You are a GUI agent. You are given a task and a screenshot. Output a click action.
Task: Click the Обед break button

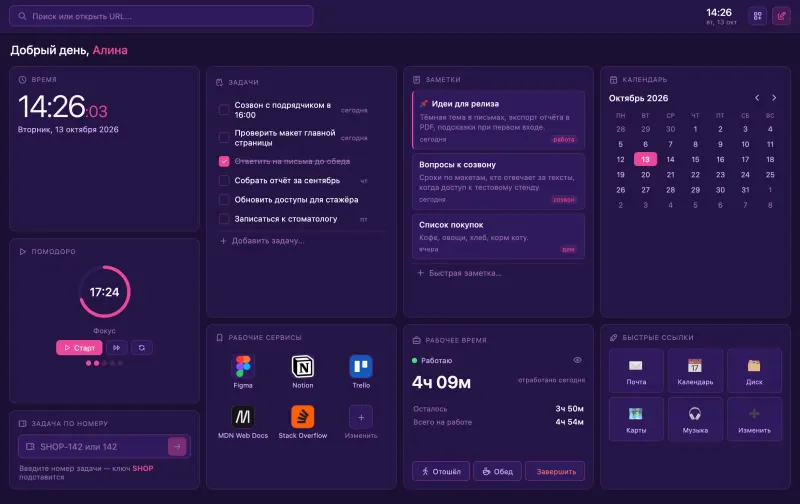pos(497,471)
